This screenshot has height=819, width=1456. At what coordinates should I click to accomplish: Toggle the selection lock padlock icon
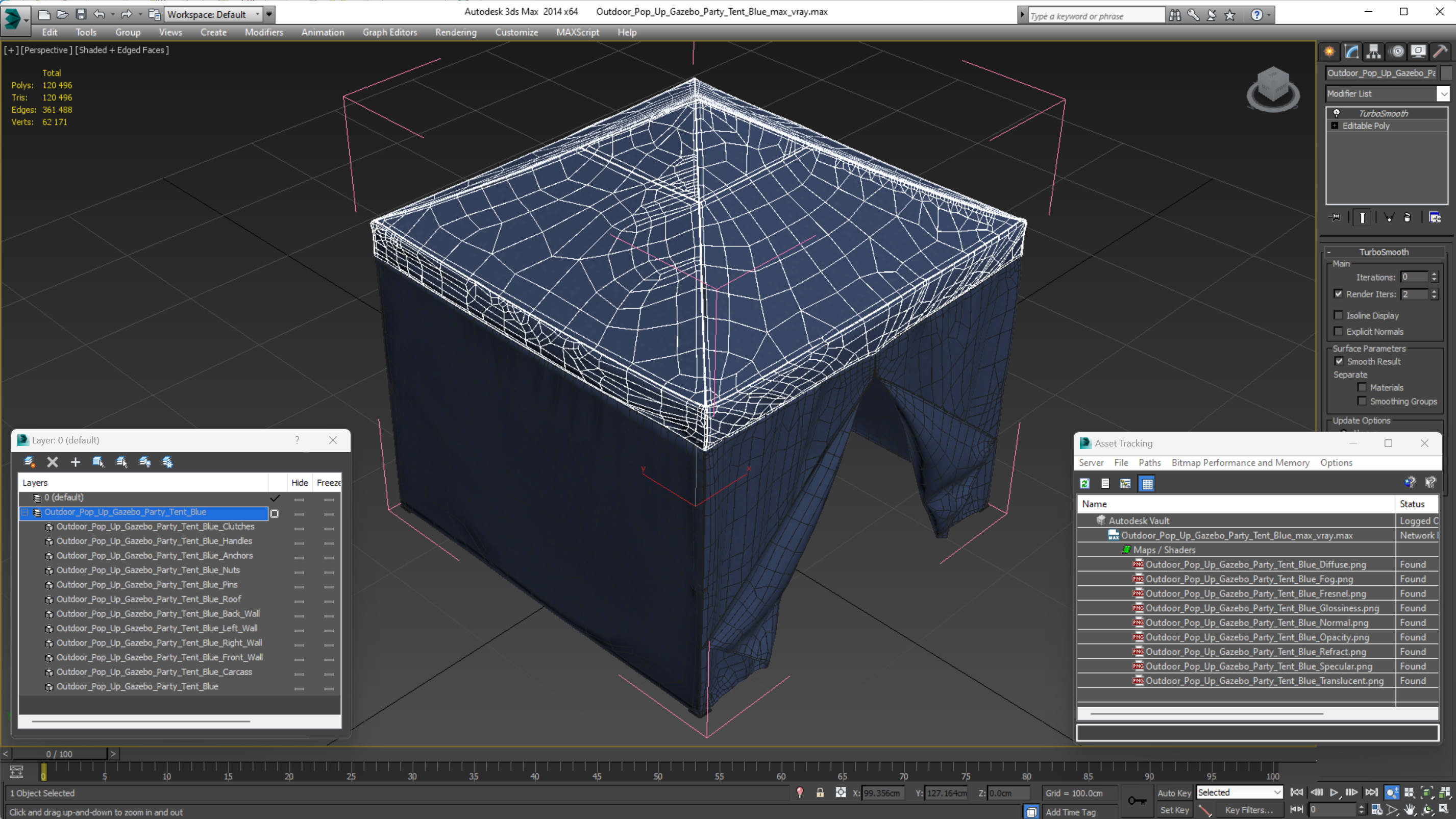pyautogui.click(x=820, y=792)
